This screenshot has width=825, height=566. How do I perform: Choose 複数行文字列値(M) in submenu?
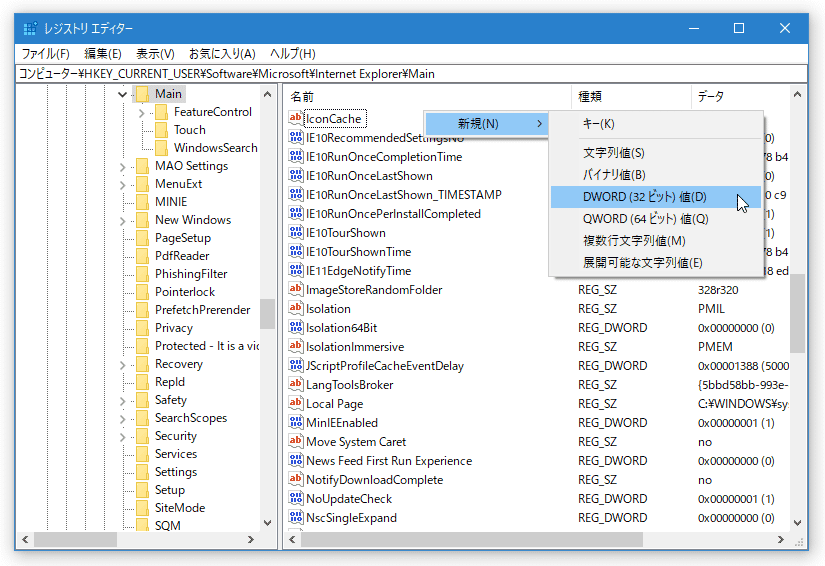[656, 241]
